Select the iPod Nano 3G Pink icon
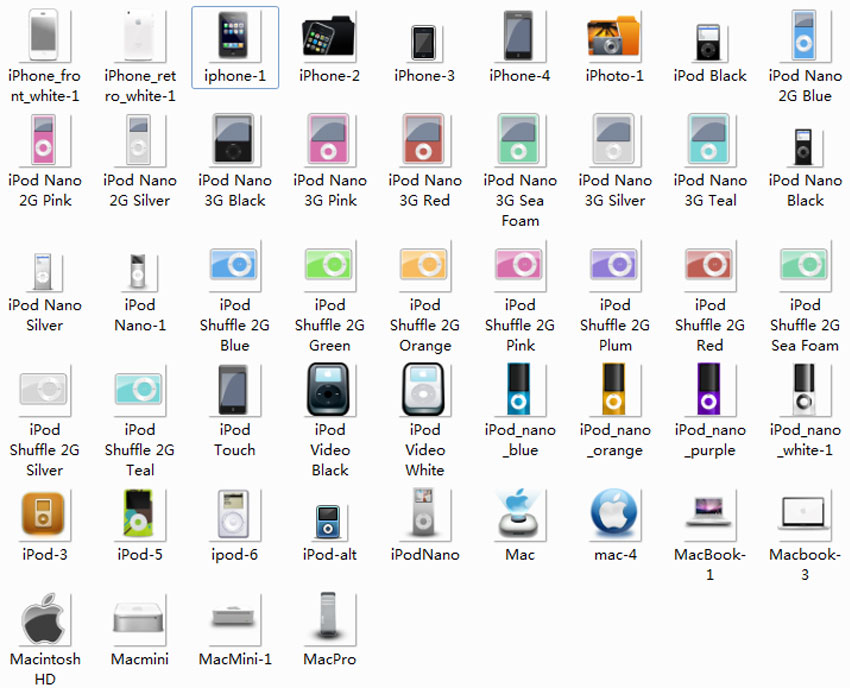Screen dimensions: 850x699 click(329, 139)
